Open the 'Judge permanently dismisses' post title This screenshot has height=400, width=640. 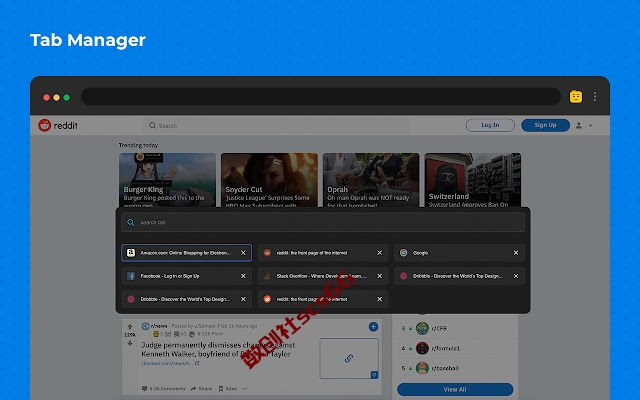pyautogui.click(x=218, y=349)
